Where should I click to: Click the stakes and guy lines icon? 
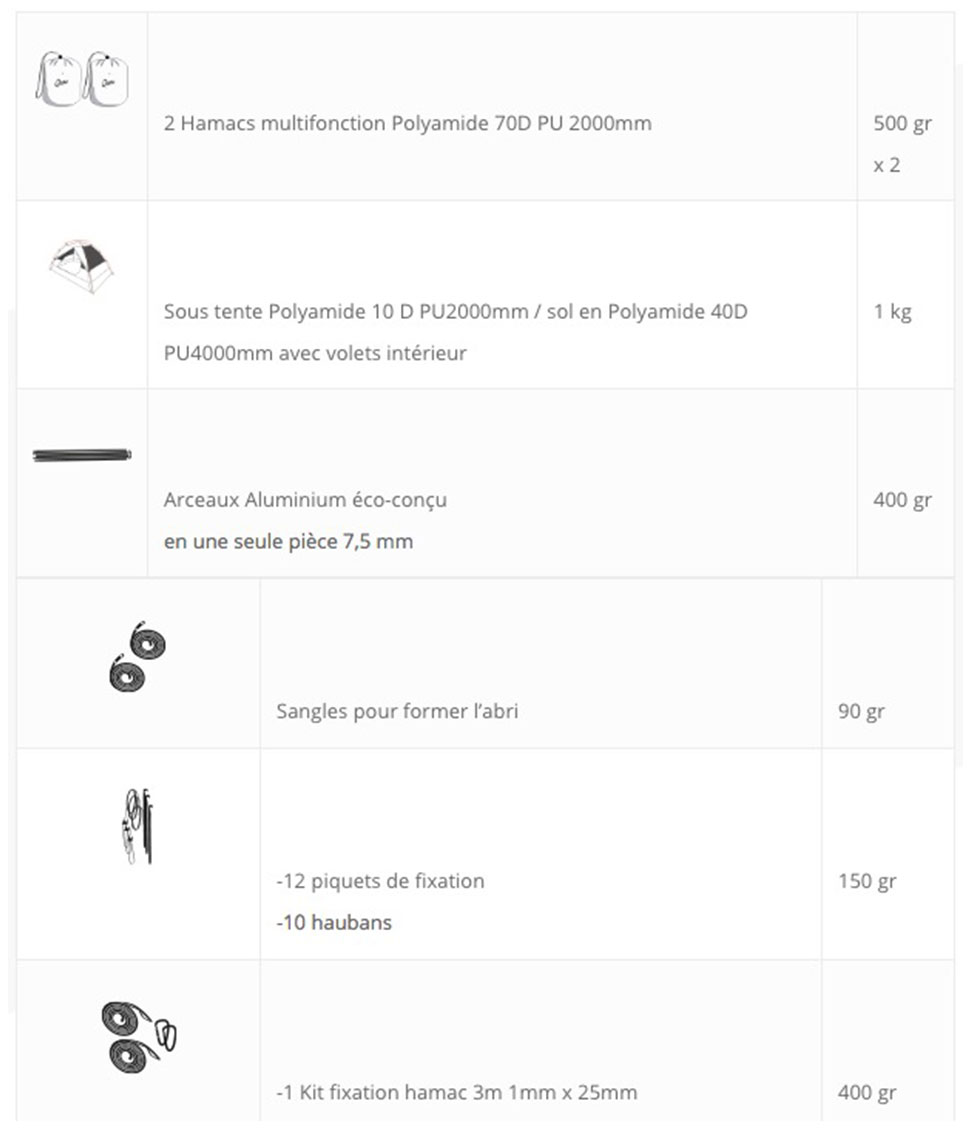point(138,826)
